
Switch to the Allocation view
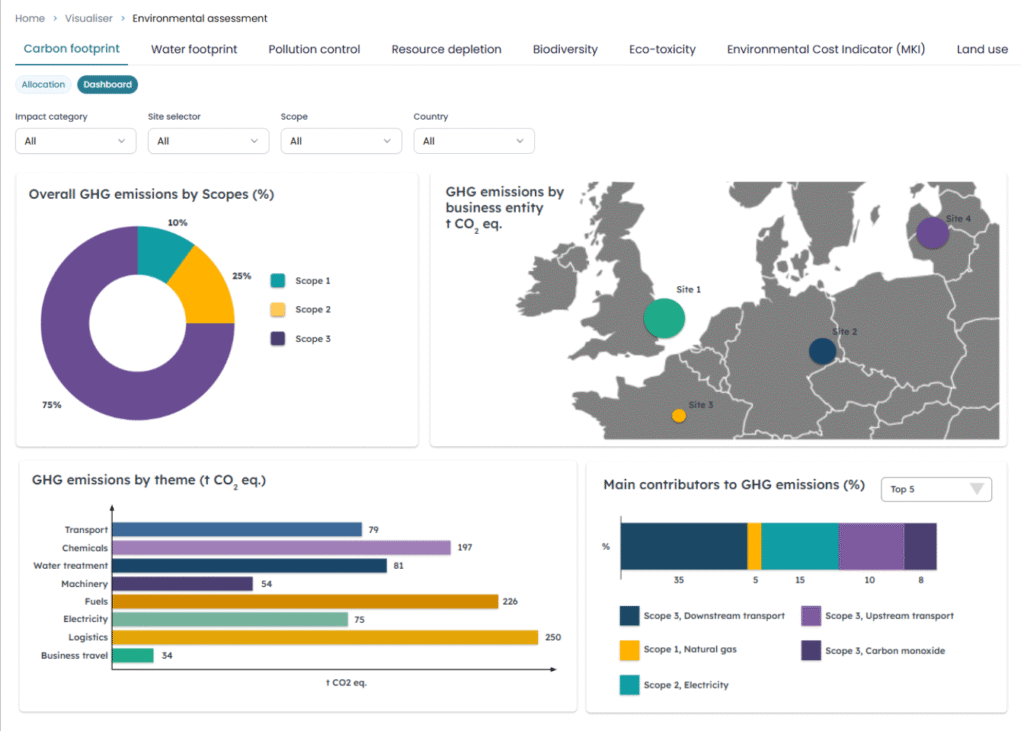(x=42, y=84)
